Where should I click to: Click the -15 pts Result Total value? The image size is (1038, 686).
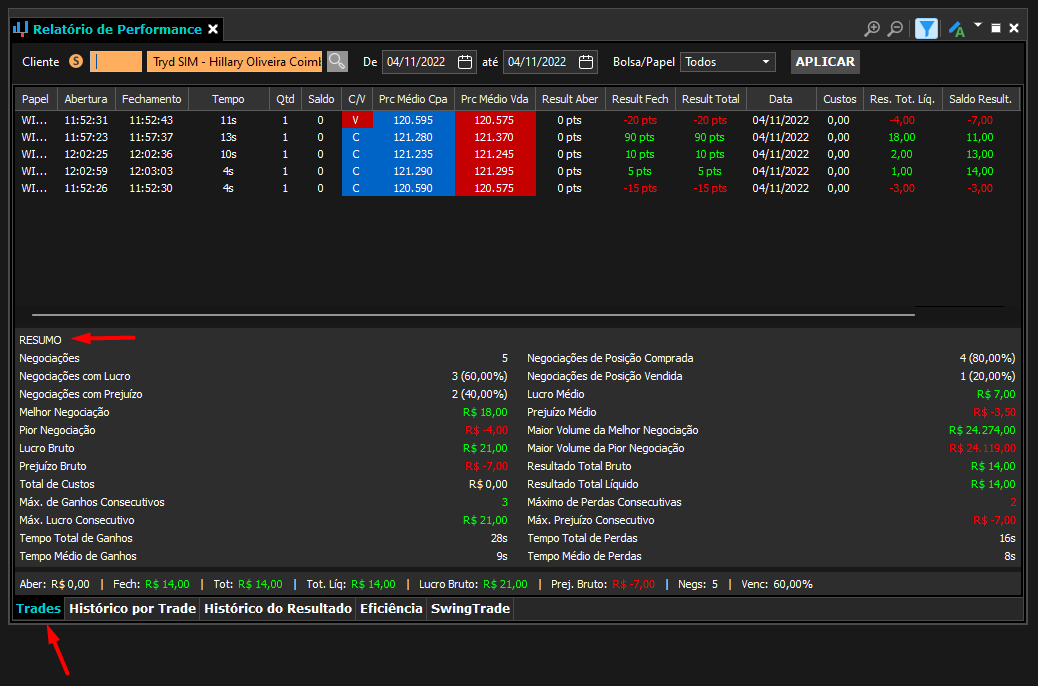point(710,188)
